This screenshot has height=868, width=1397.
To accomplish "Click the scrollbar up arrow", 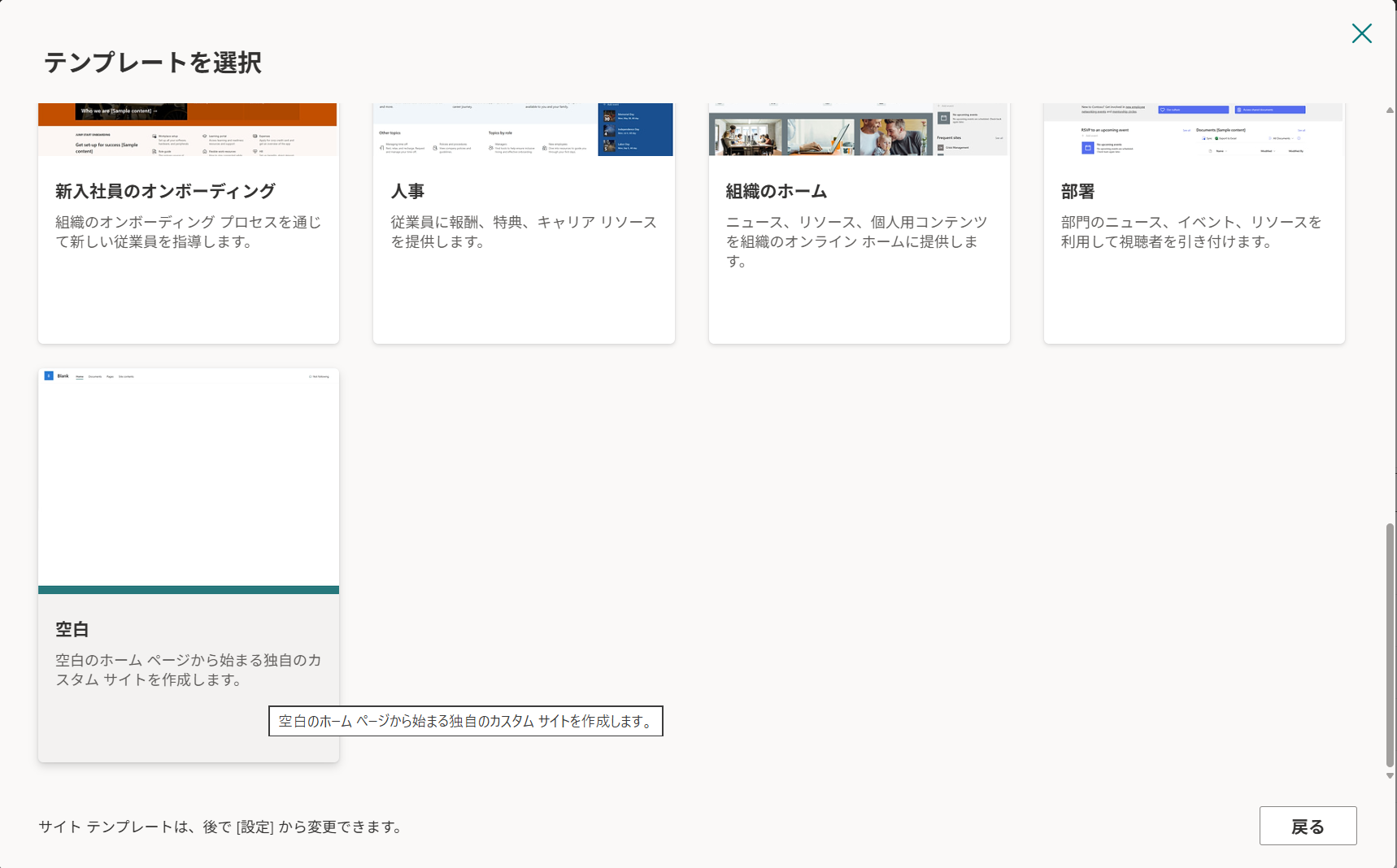I will [x=1390, y=110].
